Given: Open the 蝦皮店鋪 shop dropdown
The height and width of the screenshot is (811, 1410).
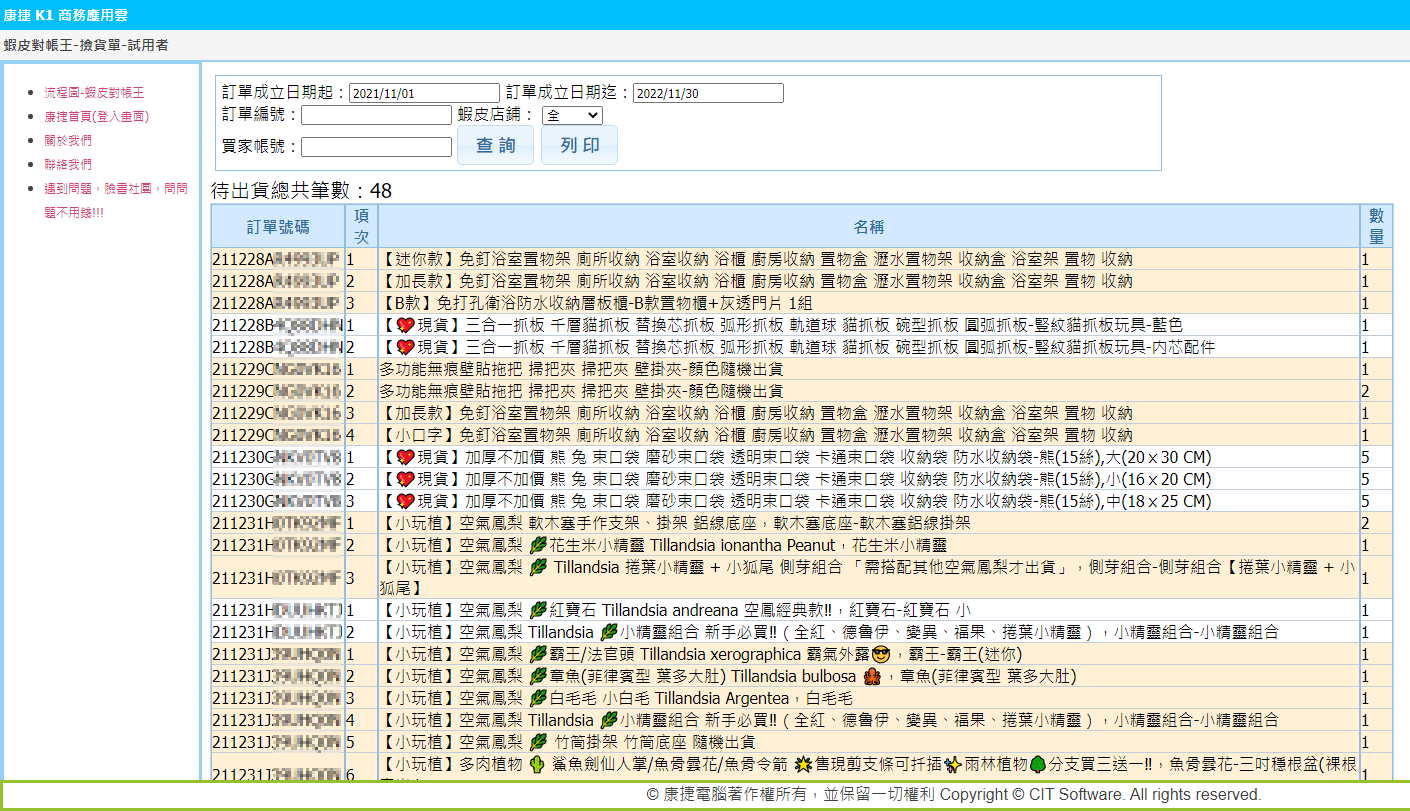Looking at the screenshot, I should click(x=572, y=116).
